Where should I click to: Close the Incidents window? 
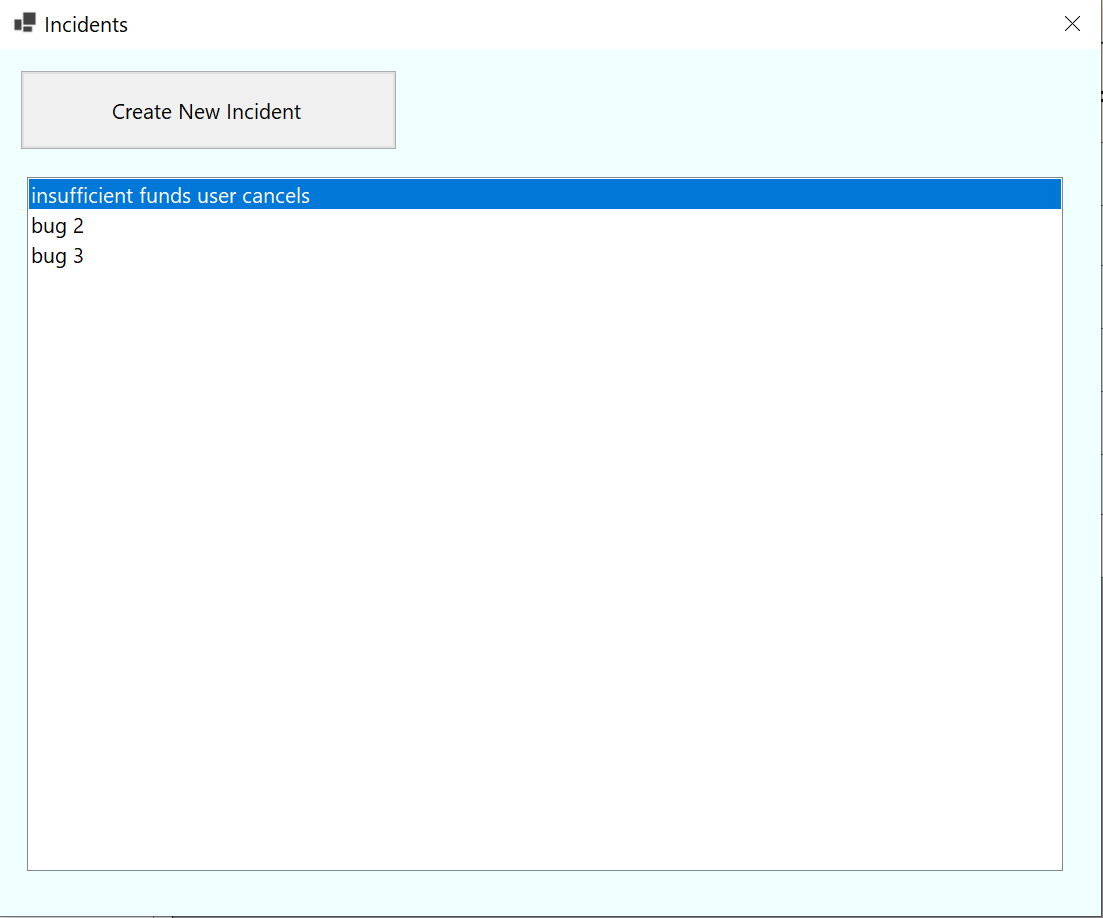point(1072,24)
